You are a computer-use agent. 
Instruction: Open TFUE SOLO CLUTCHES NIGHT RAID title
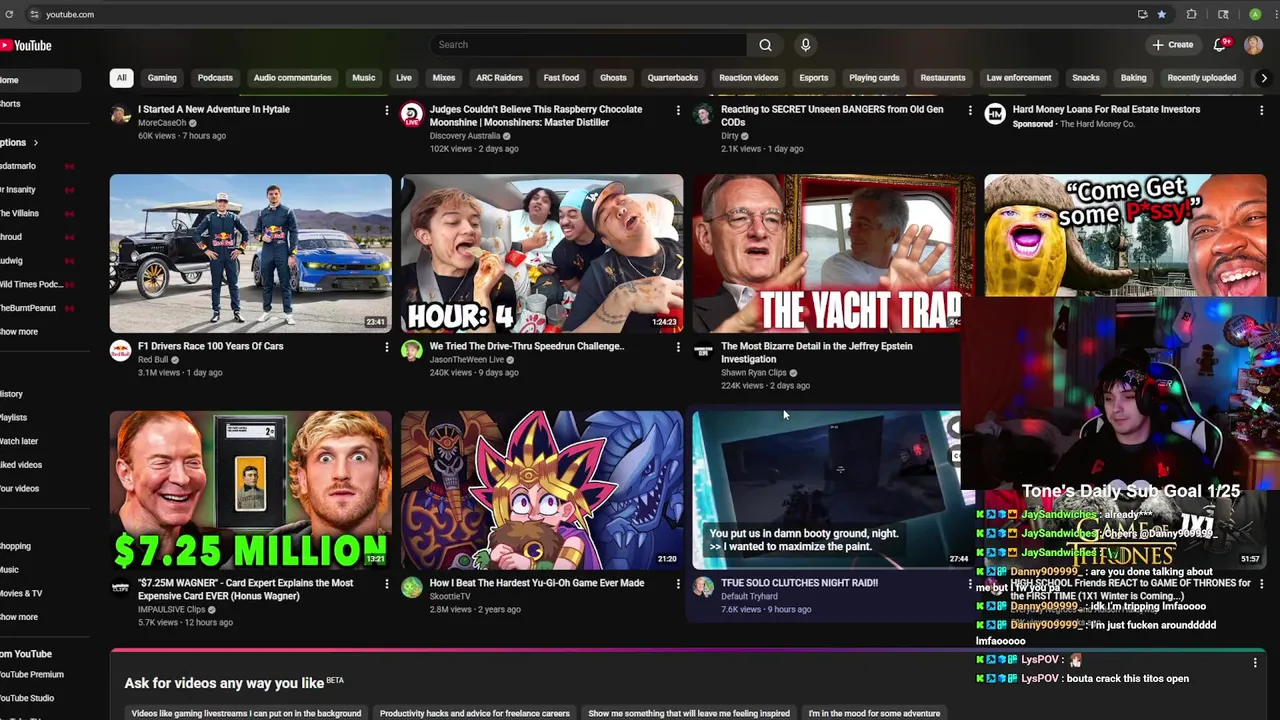[799, 583]
